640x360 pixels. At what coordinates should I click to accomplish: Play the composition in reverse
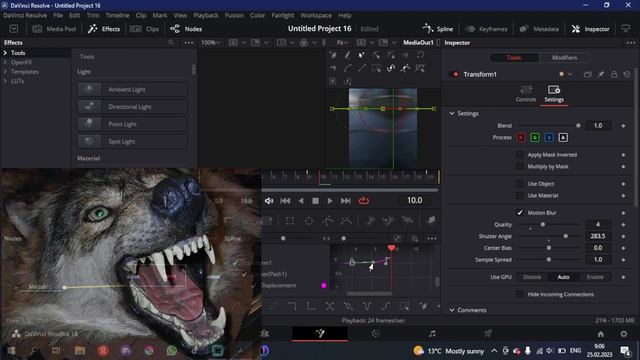(301, 201)
